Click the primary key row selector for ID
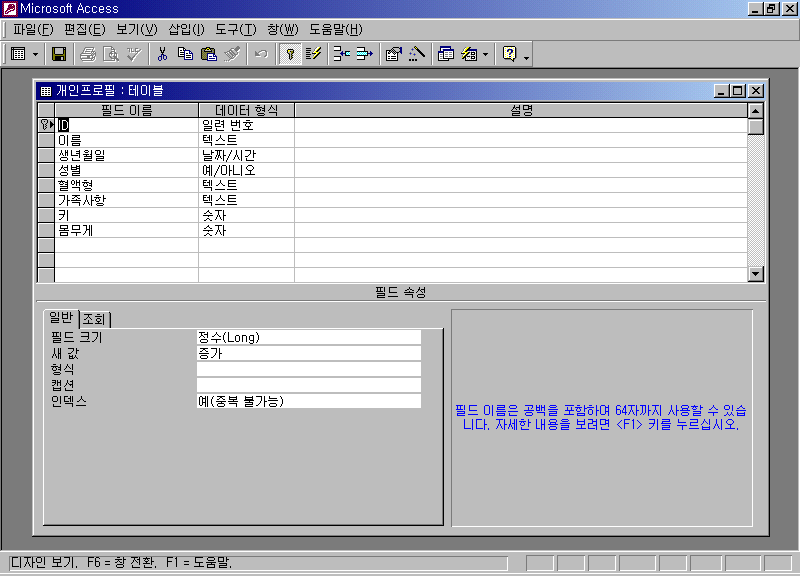This screenshot has height=576, width=800. pos(46,125)
